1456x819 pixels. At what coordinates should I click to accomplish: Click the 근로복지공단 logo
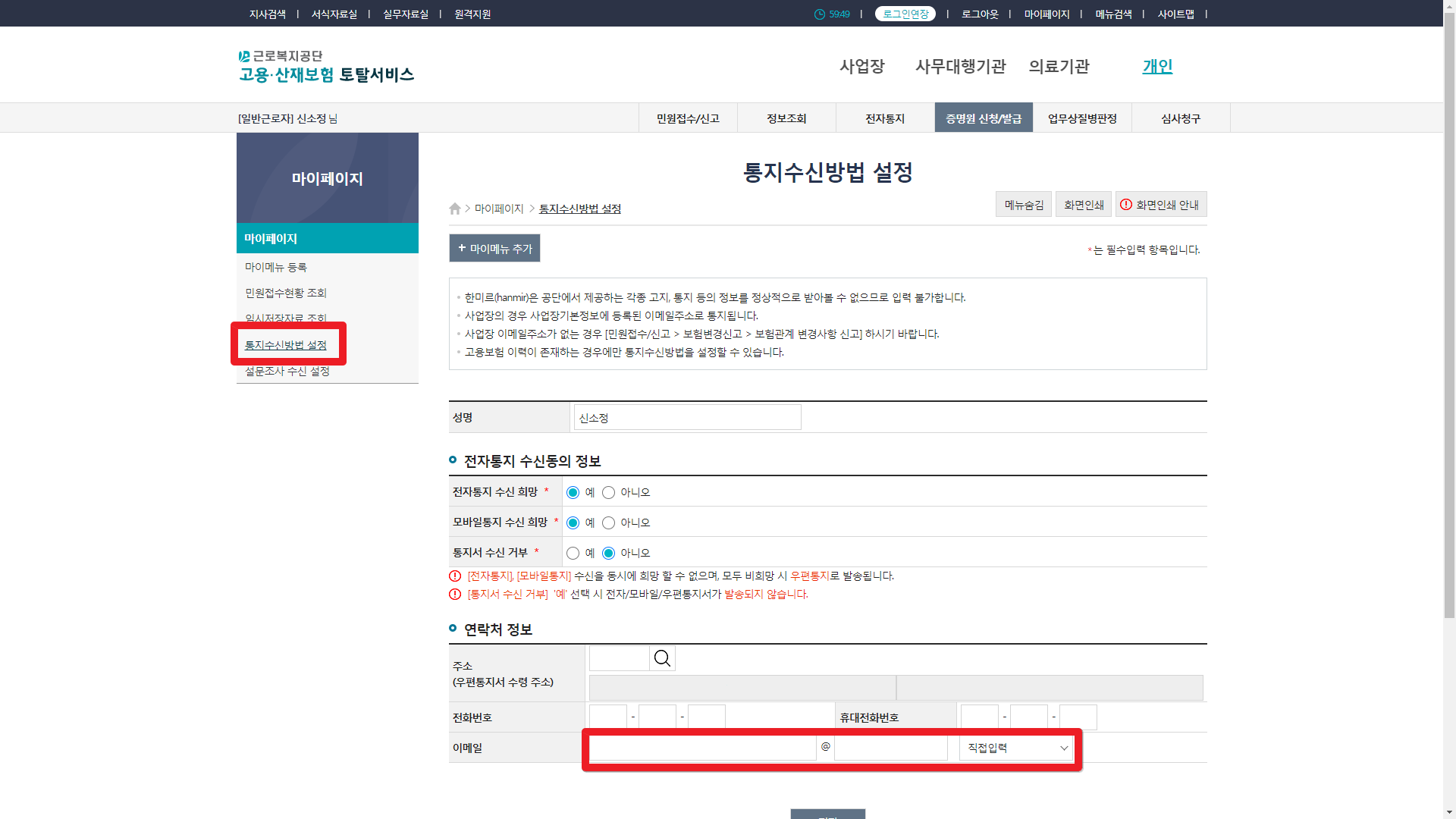pyautogui.click(x=326, y=65)
